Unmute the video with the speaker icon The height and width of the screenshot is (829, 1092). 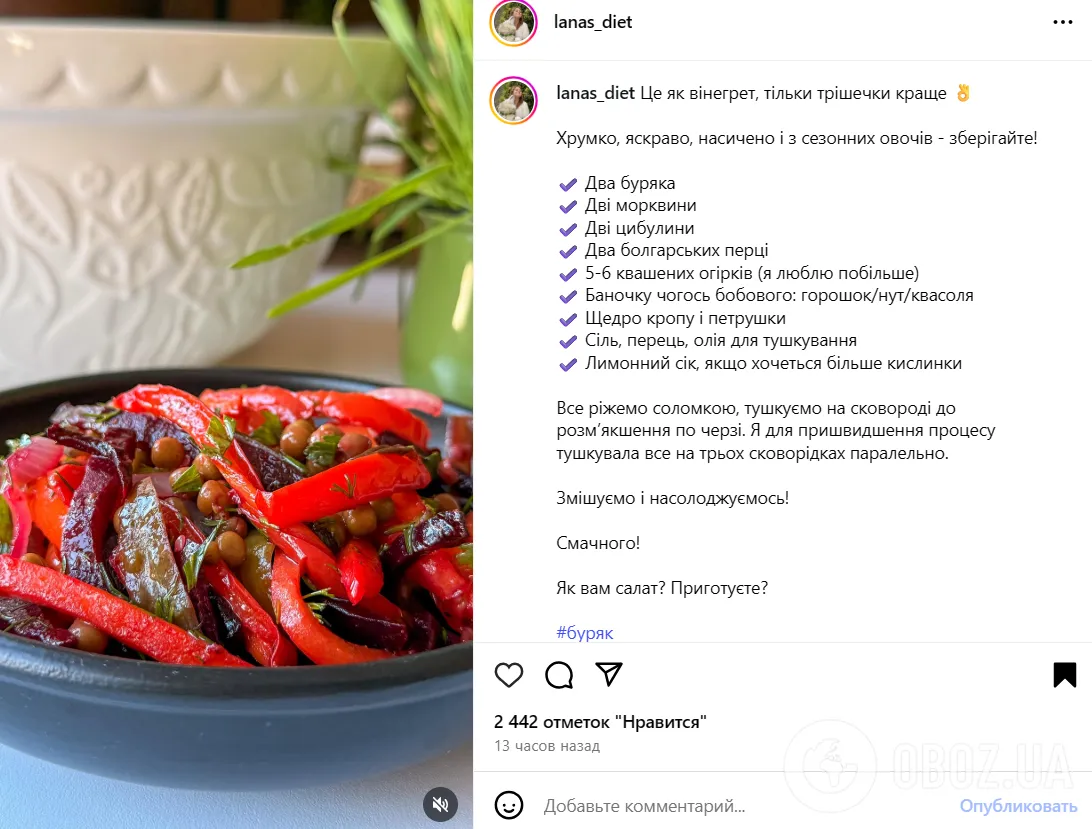pos(440,805)
